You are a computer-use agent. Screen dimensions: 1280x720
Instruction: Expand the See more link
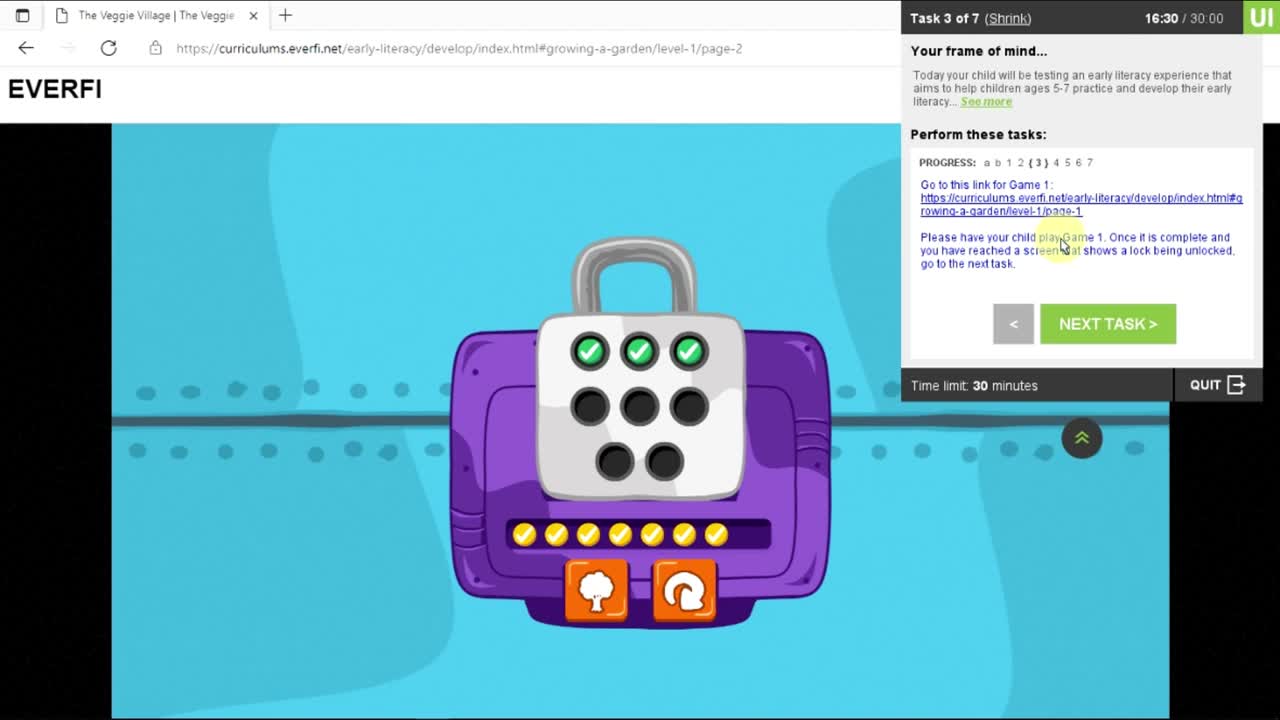click(x=986, y=101)
